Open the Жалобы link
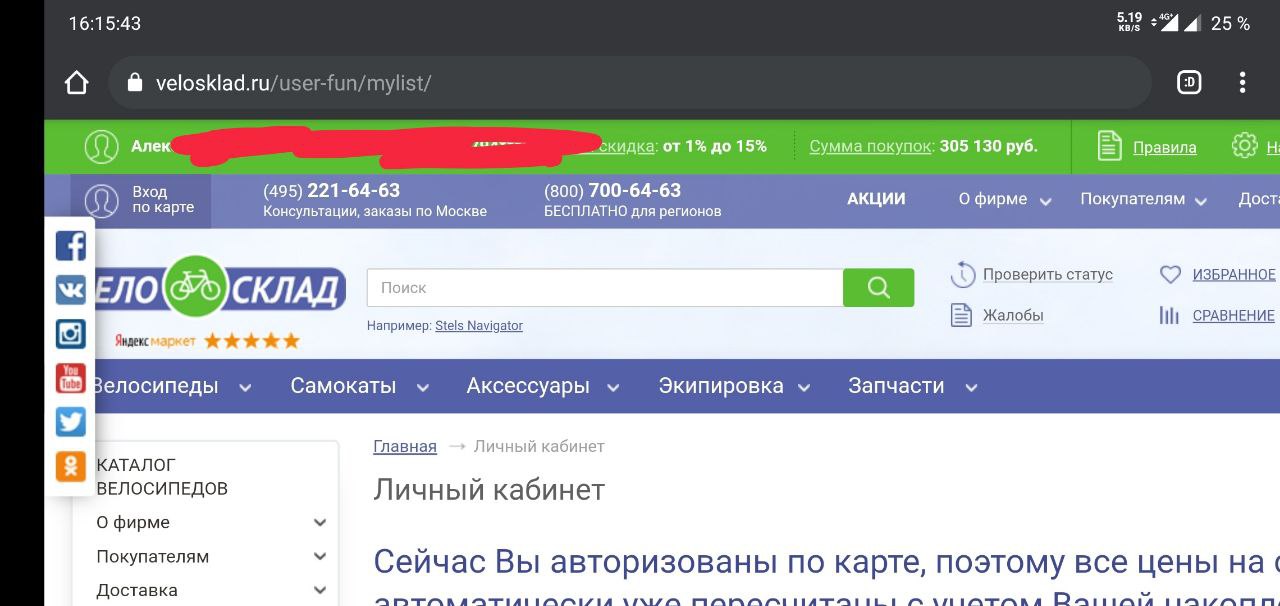Image resolution: width=1280 pixels, height=606 pixels. coord(1013,316)
